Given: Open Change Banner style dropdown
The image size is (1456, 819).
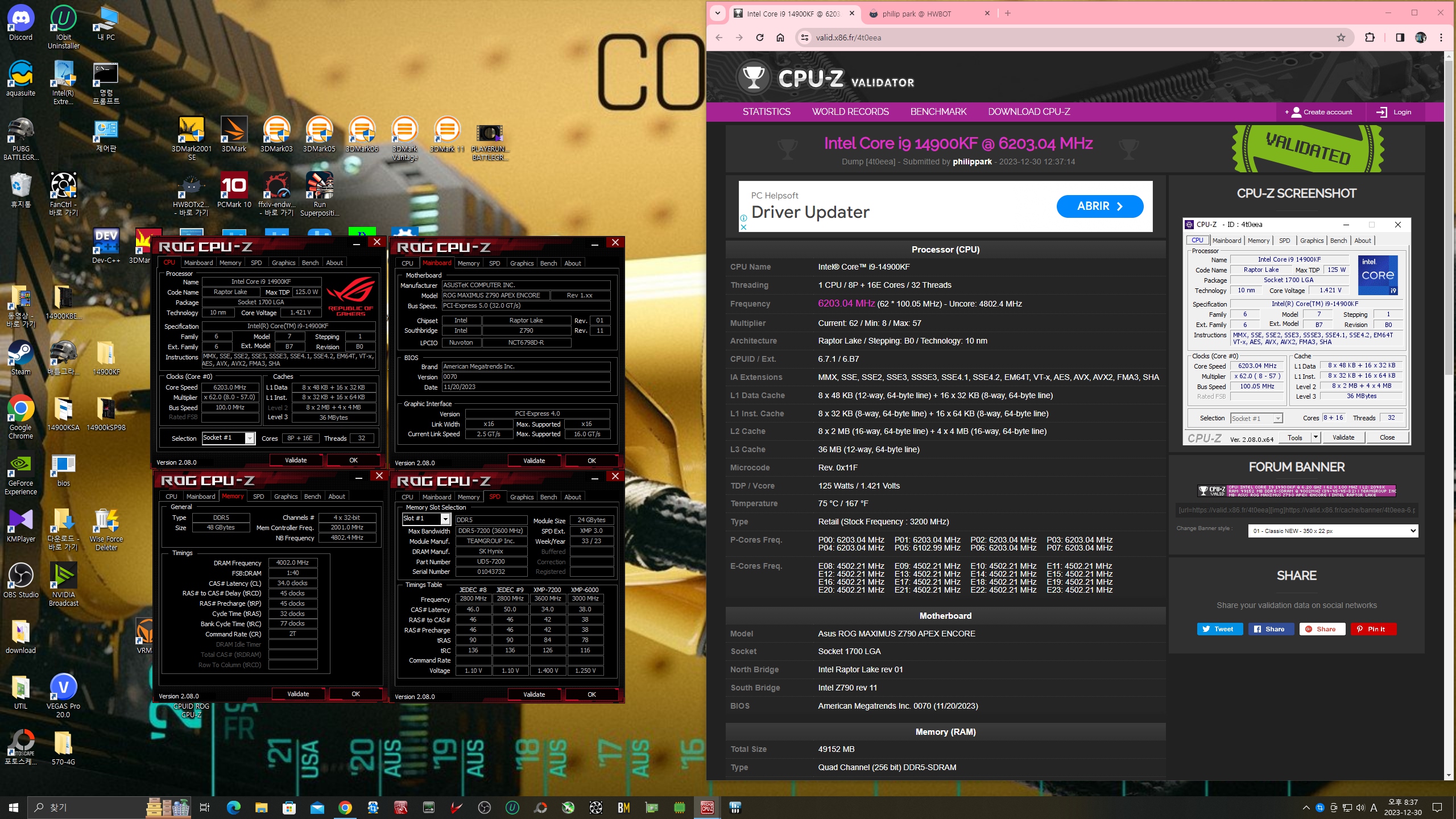Looking at the screenshot, I should 1333,531.
